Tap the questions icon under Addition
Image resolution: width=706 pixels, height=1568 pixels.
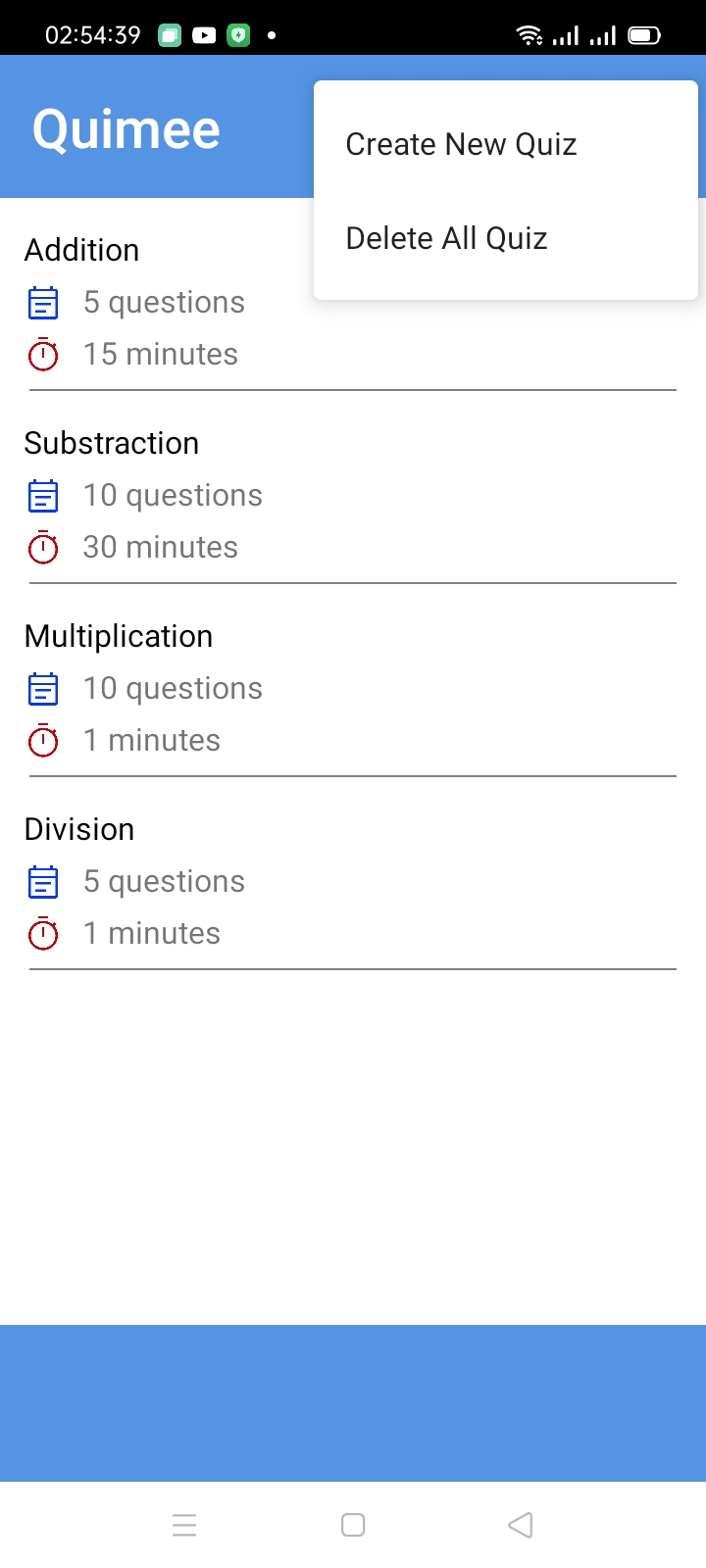point(43,303)
